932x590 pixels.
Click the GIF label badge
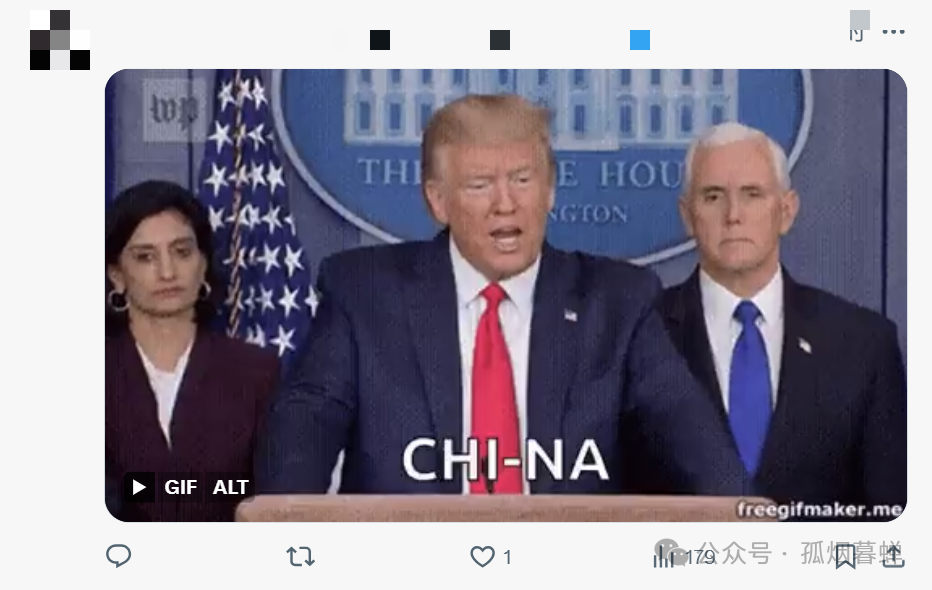180,487
